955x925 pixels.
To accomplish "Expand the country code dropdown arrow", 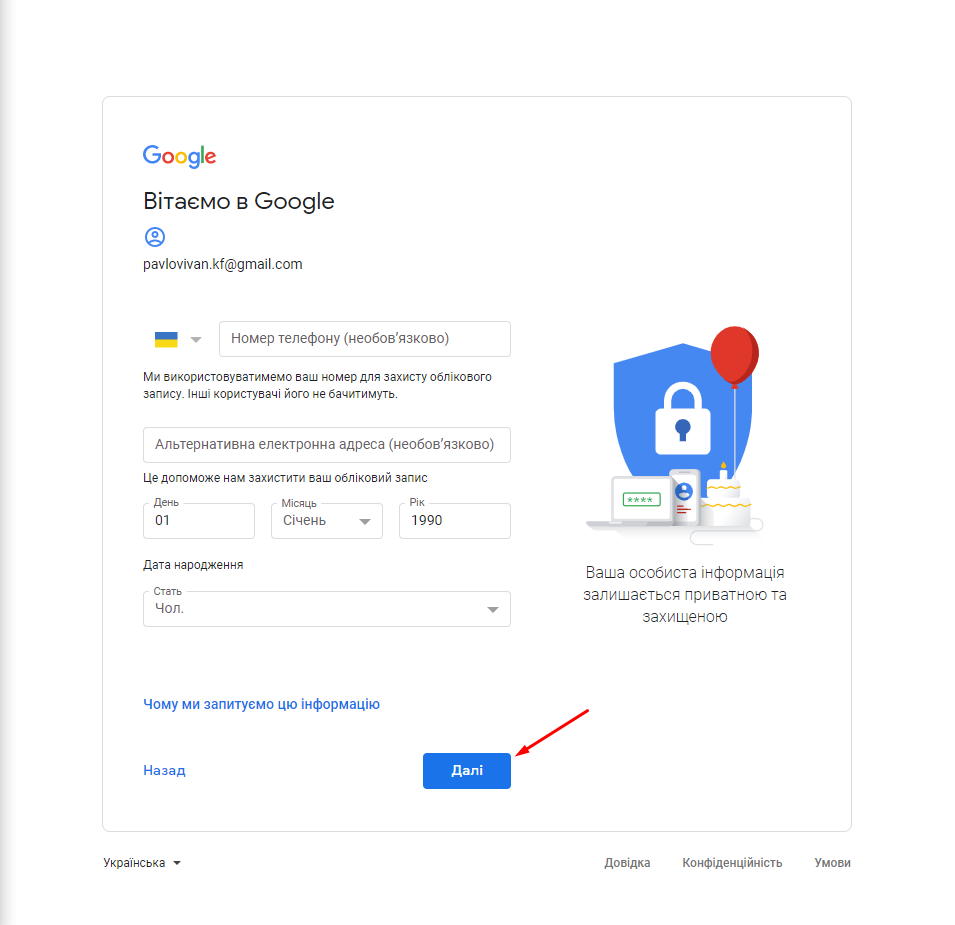I will [x=196, y=339].
